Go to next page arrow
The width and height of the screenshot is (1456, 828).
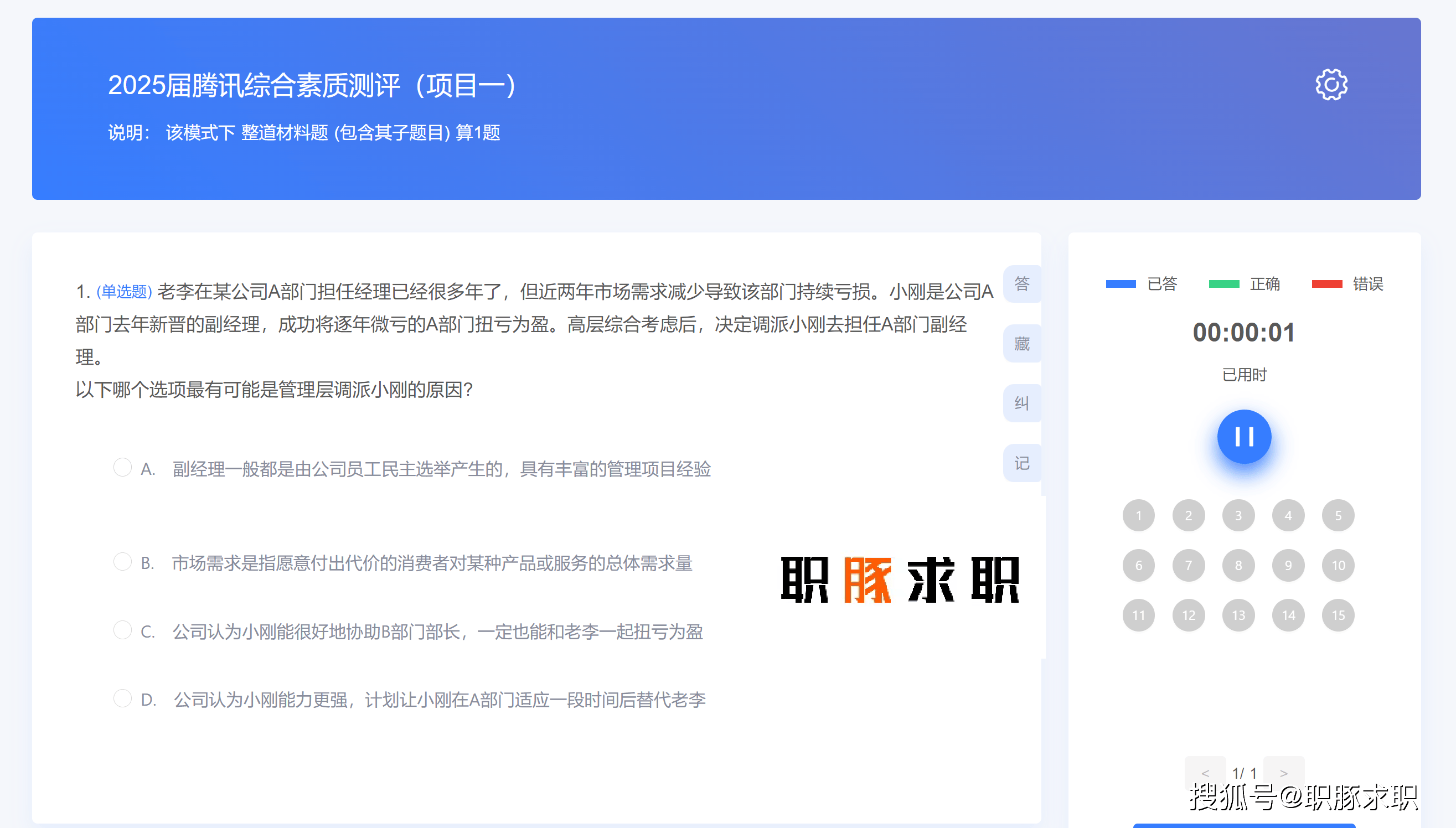(1284, 772)
